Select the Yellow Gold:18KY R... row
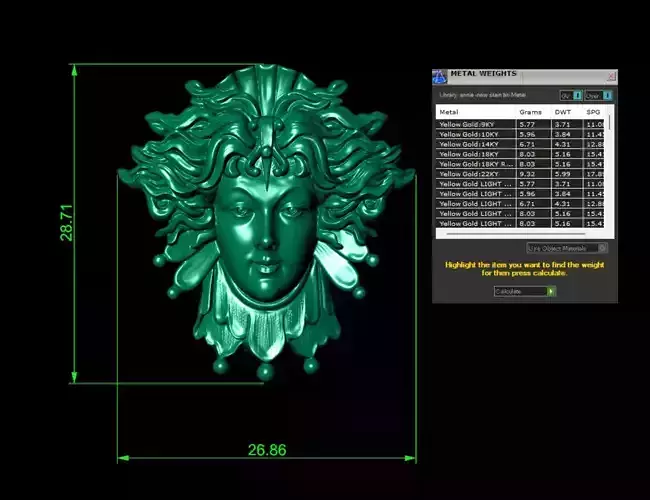650x500 pixels. [x=520, y=164]
